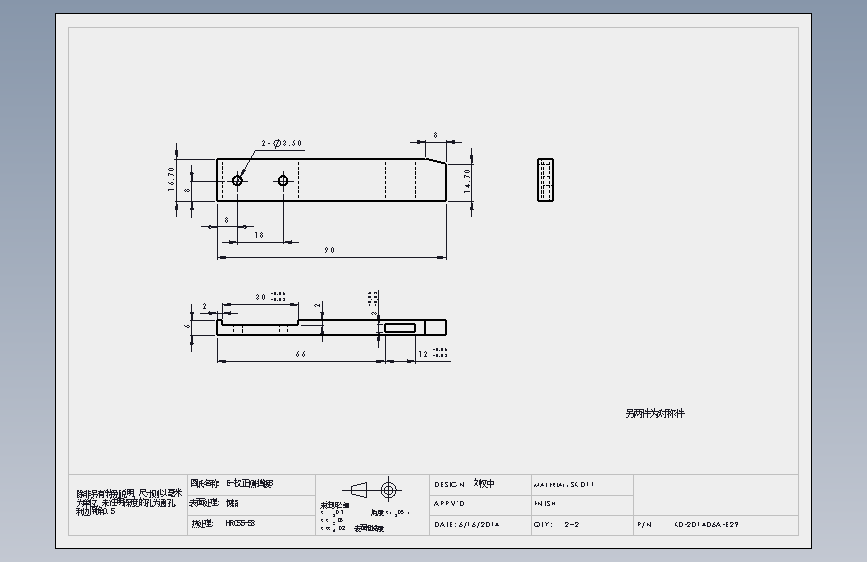Click the QTY 2-2 cell
867x562 pixels.
tap(583, 525)
